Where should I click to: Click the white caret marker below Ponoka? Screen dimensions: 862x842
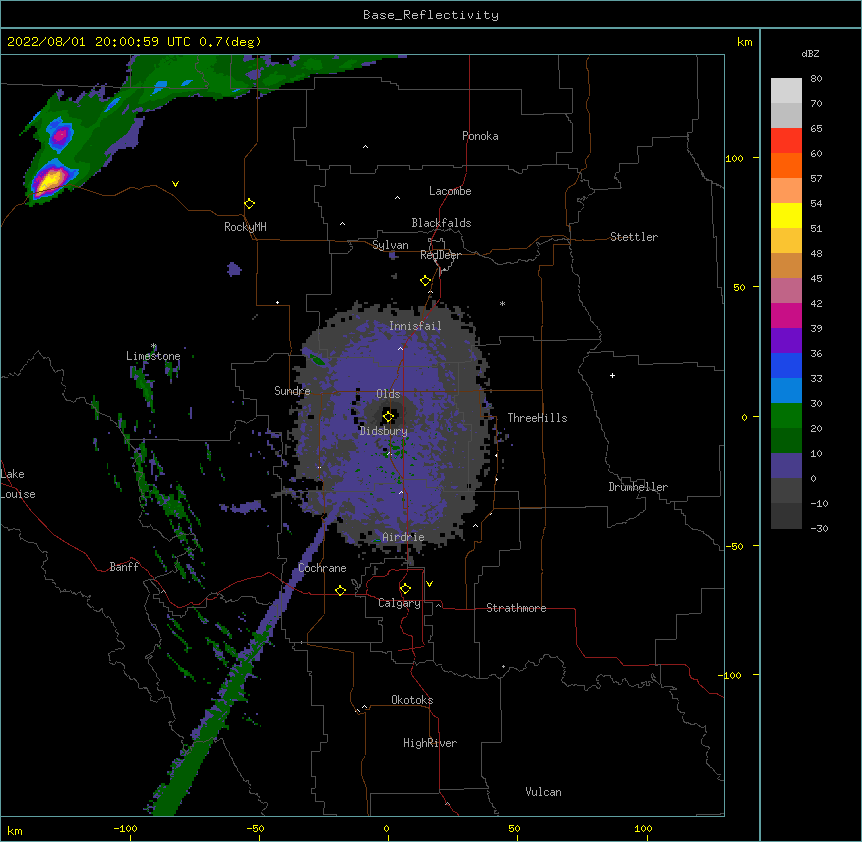pyautogui.click(x=365, y=147)
